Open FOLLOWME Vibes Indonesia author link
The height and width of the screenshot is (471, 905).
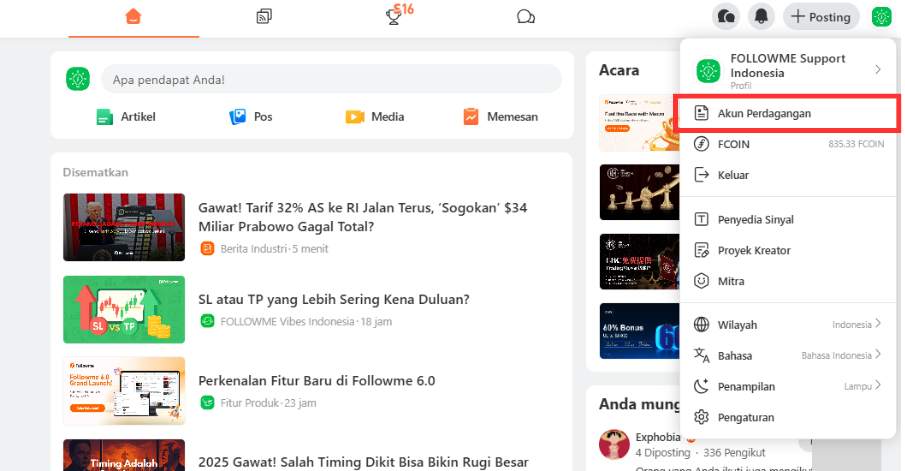tap(287, 322)
